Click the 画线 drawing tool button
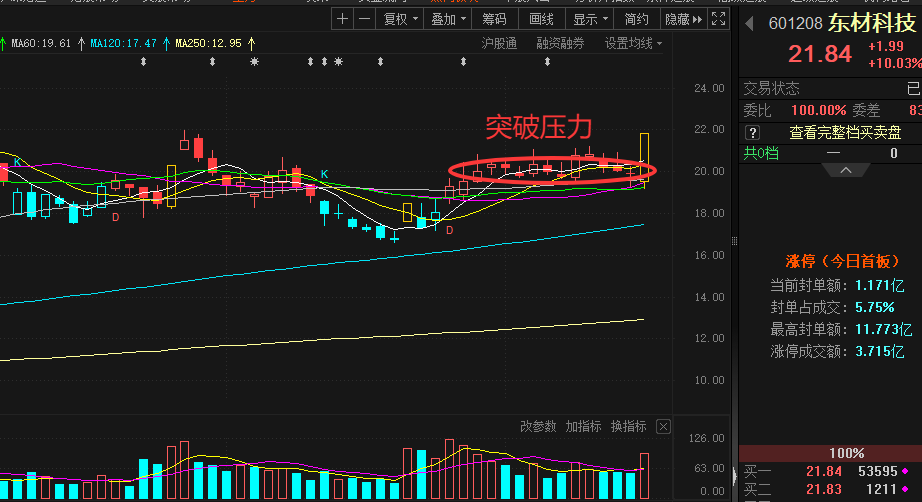 pos(542,19)
